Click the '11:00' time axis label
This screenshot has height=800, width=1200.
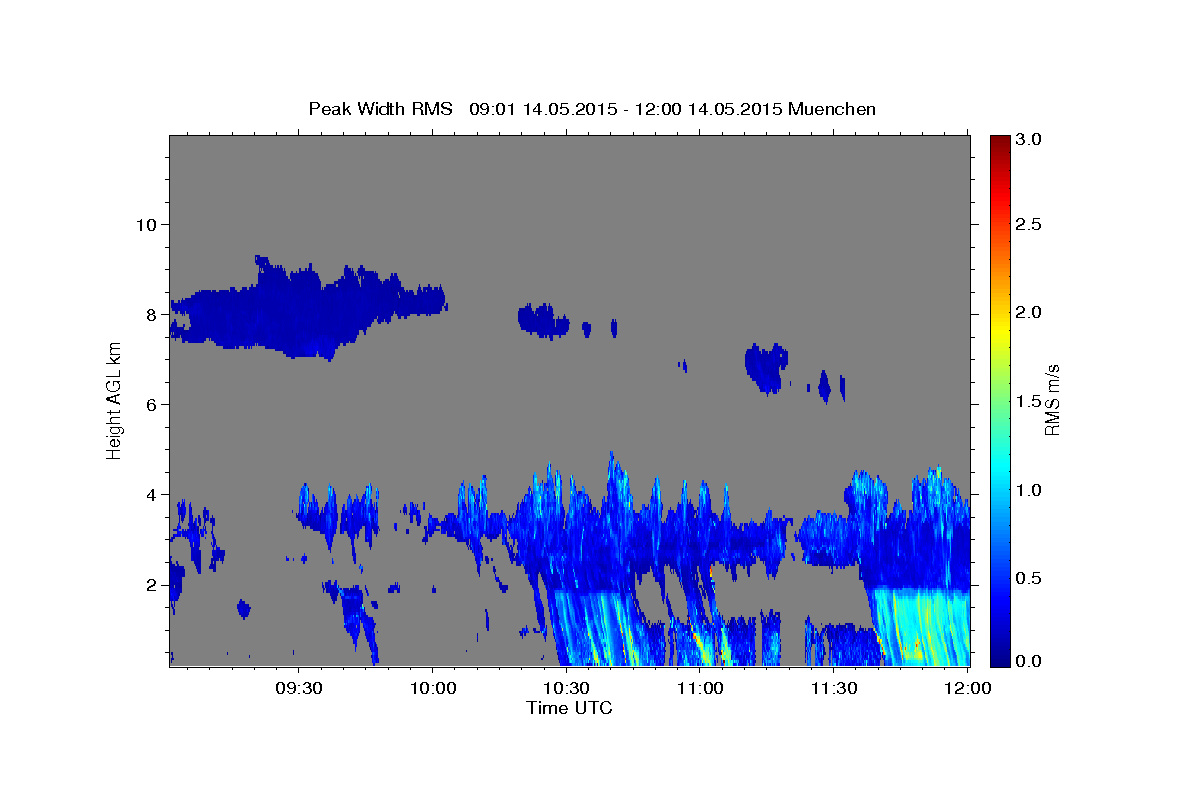tap(700, 689)
